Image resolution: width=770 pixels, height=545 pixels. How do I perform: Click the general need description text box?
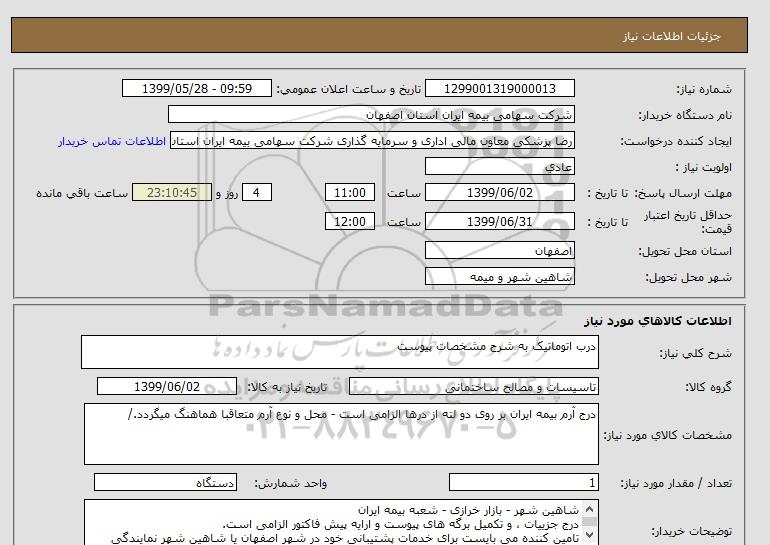pyautogui.click(x=340, y=352)
